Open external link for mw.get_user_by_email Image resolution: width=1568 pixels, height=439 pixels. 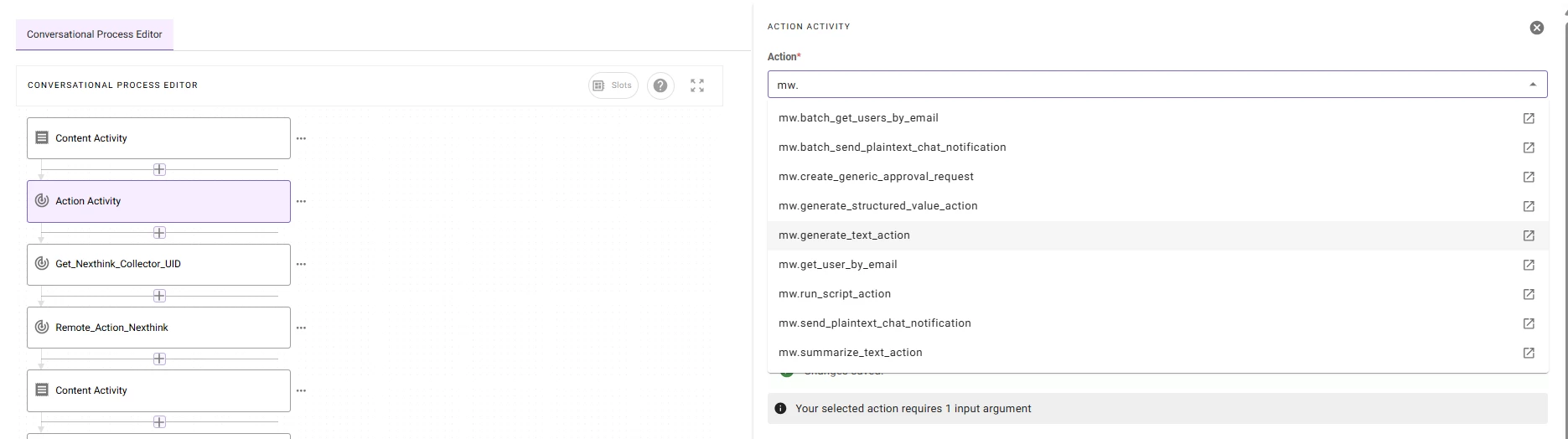(x=1529, y=265)
